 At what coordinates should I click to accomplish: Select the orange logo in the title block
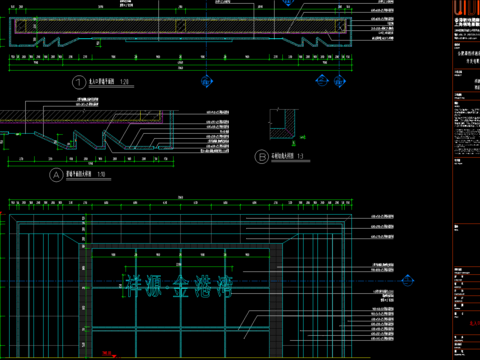pos(467,8)
